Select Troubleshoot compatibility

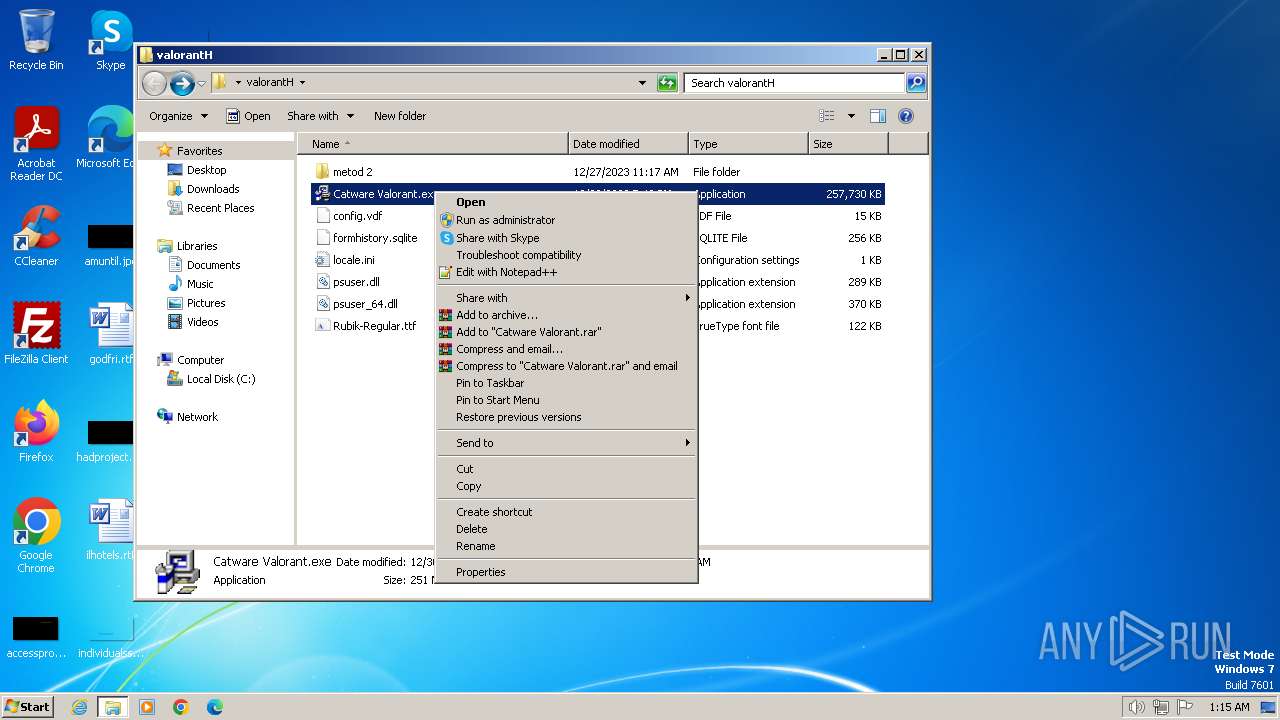pos(567,255)
